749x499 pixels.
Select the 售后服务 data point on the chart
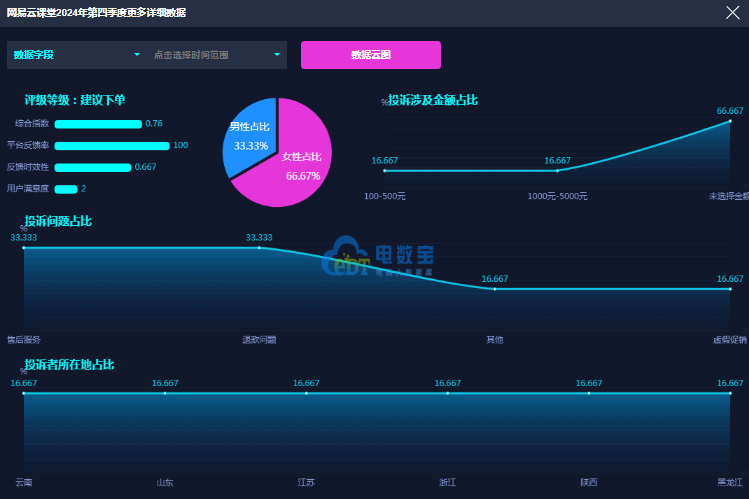[x=24, y=248]
